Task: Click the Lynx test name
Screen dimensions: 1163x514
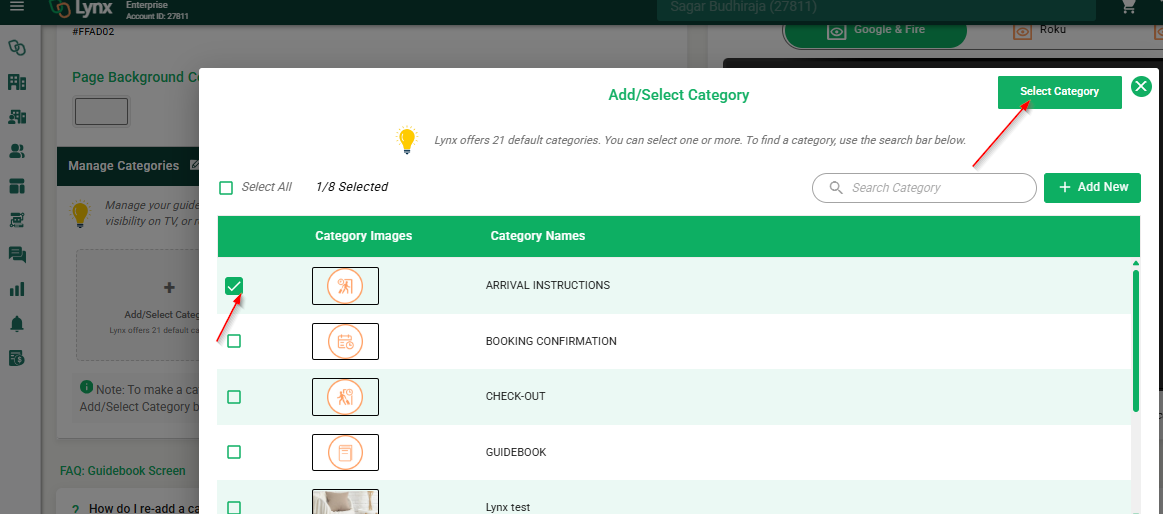Action: click(507, 508)
